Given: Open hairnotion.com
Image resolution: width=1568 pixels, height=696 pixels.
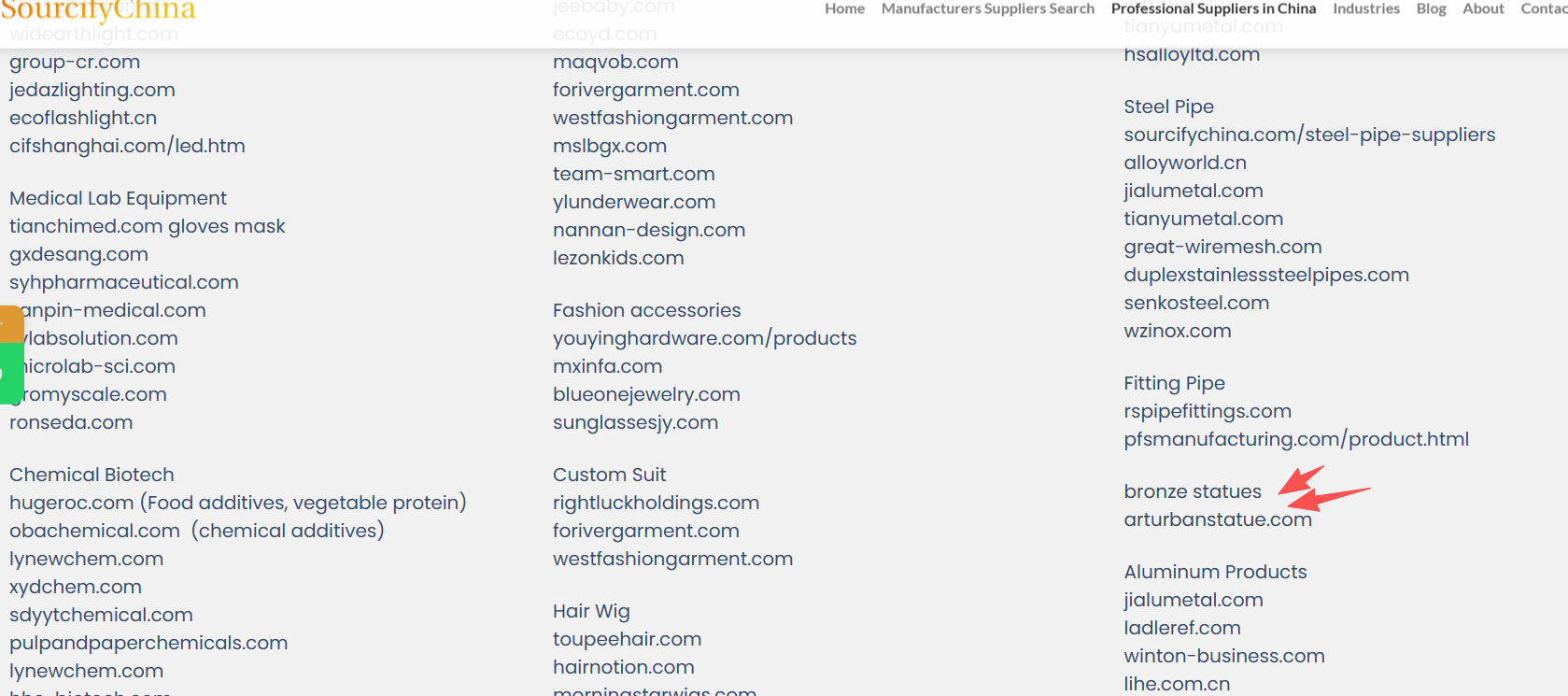Looking at the screenshot, I should tap(624, 668).
